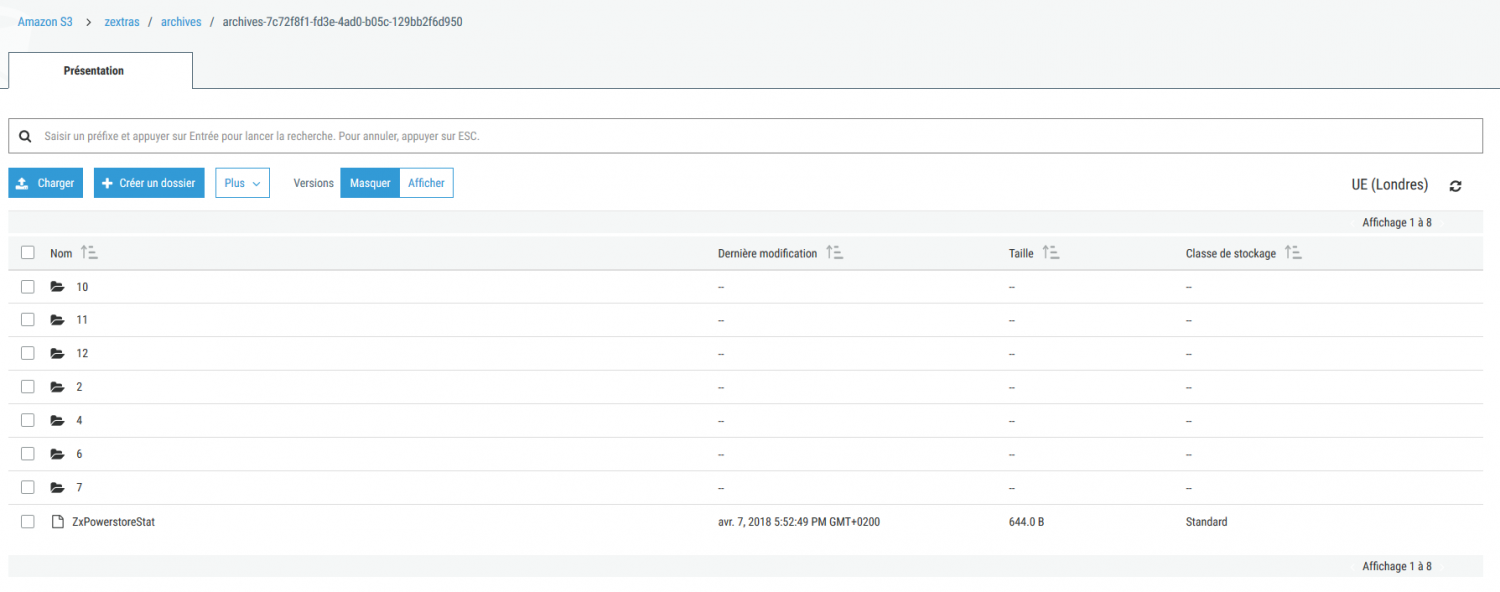1500x592 pixels.
Task: Click the refresh icon next to UE (Londres)
Action: tap(1455, 186)
